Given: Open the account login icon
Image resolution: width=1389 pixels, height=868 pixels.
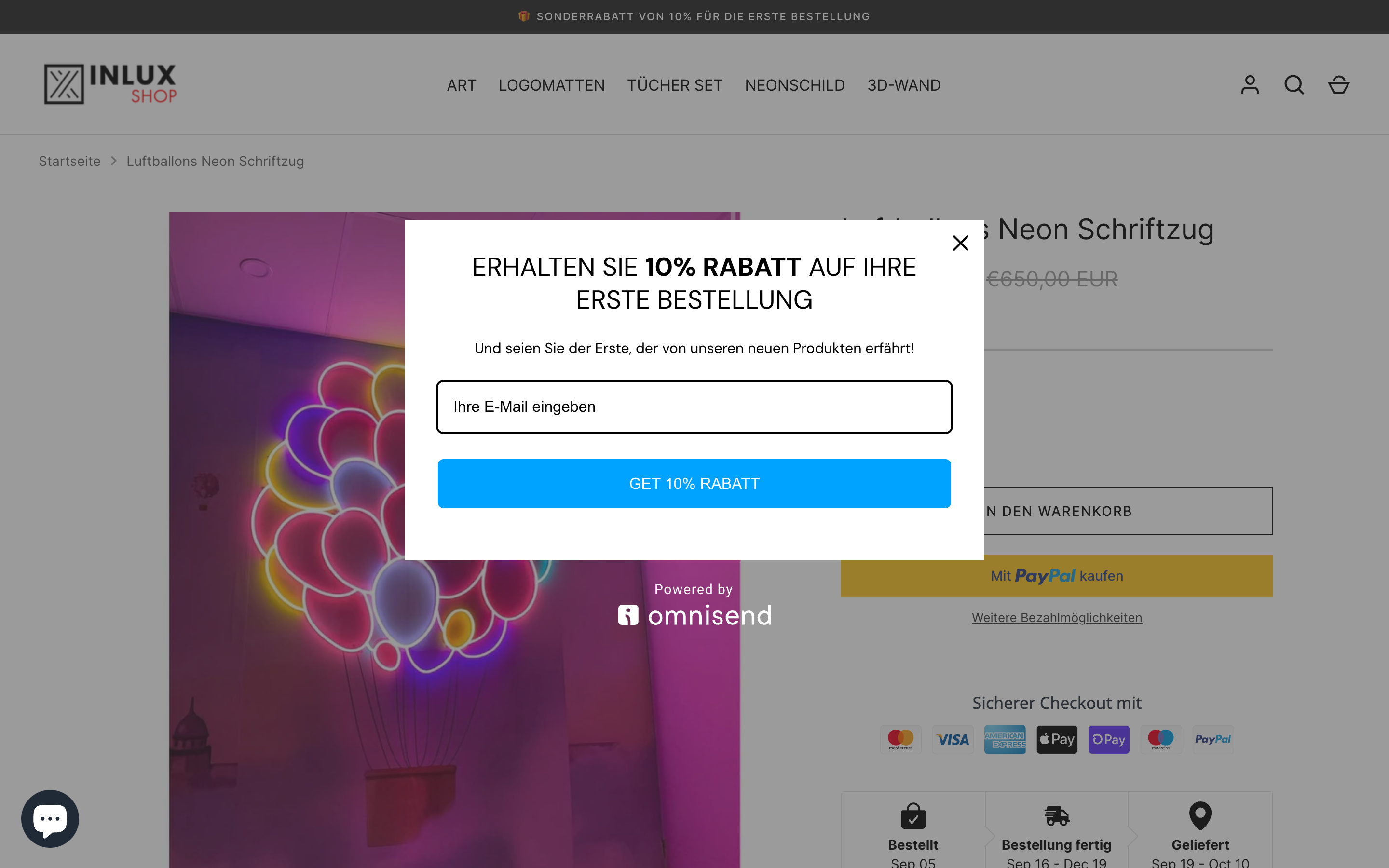Looking at the screenshot, I should (1250, 84).
